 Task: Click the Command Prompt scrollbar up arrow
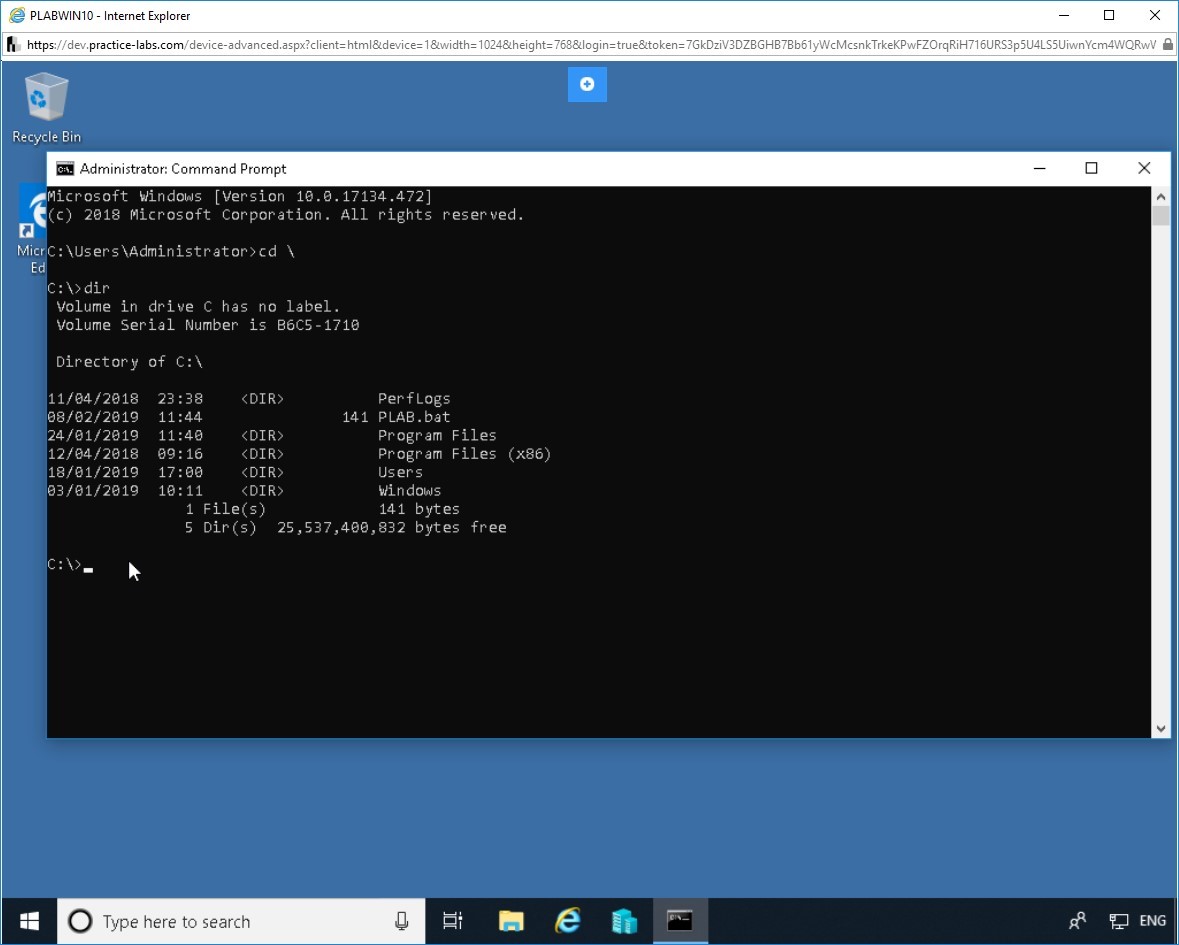pos(1160,195)
